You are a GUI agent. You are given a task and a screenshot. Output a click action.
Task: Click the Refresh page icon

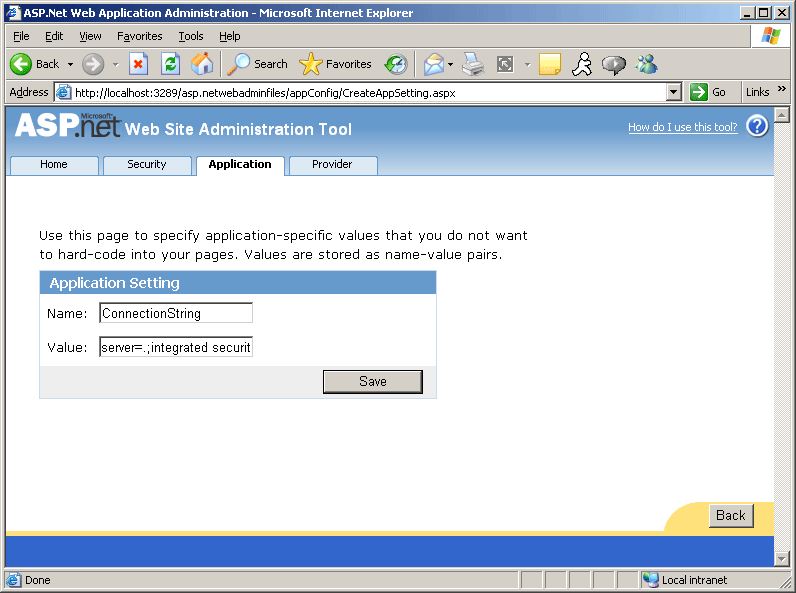pos(170,64)
